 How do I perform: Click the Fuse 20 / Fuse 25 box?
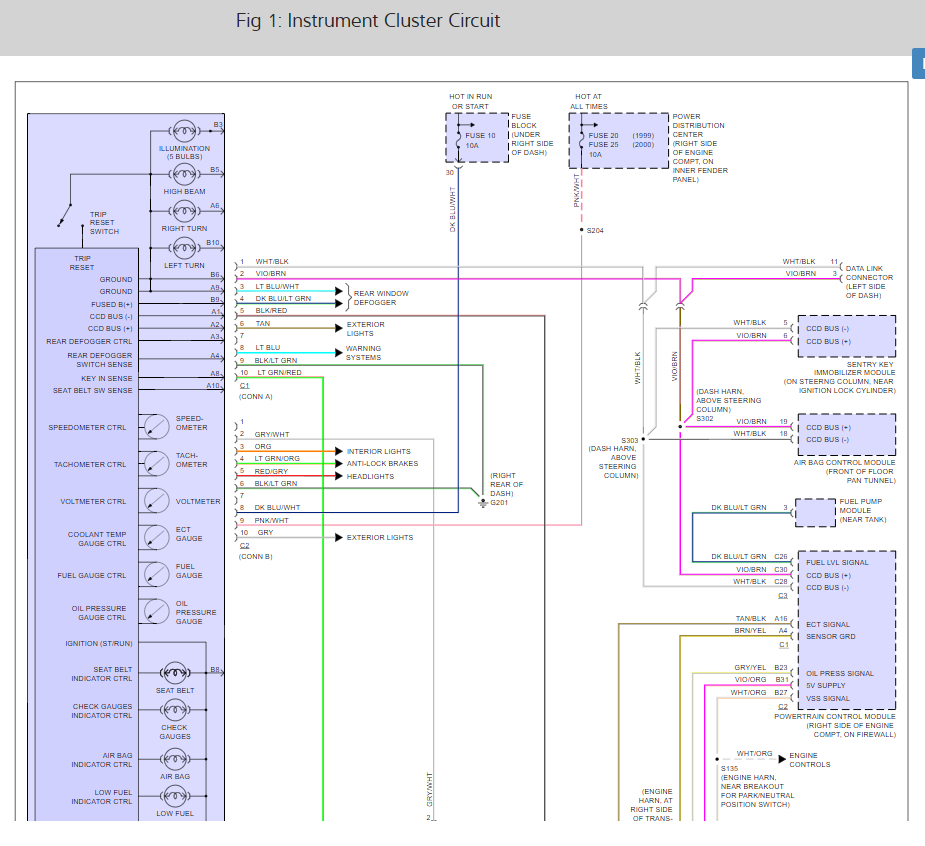pos(618,141)
